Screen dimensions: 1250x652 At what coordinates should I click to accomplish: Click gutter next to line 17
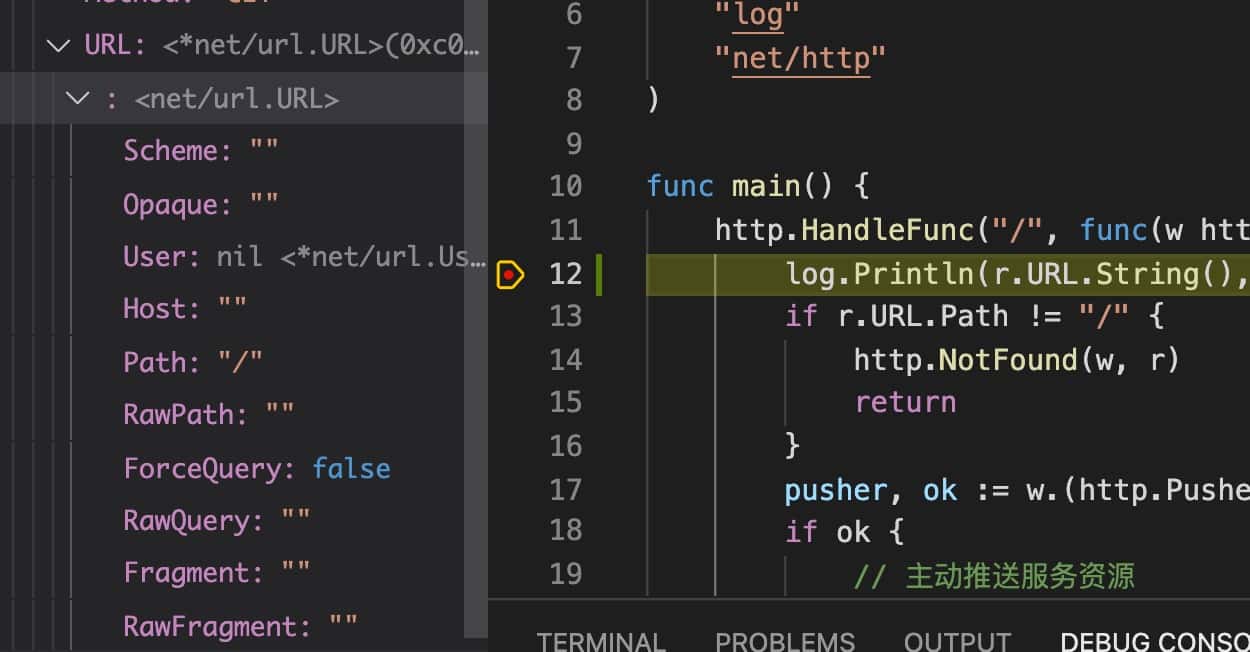(510, 489)
